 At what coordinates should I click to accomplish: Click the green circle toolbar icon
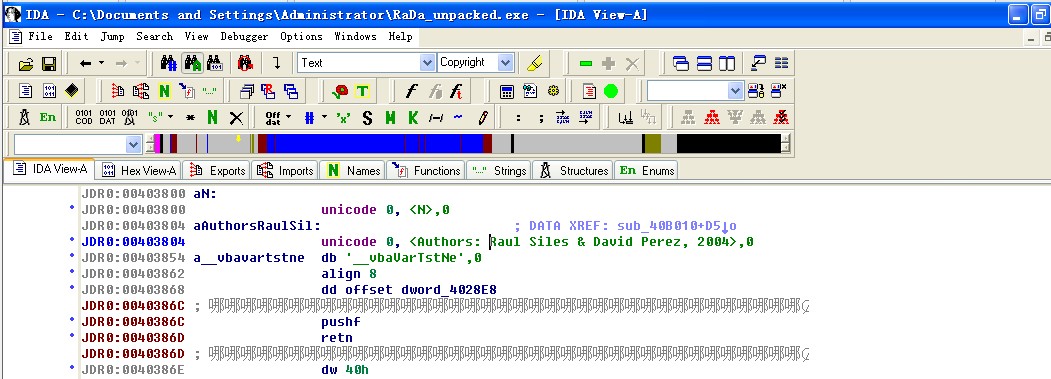pyautogui.click(x=611, y=91)
